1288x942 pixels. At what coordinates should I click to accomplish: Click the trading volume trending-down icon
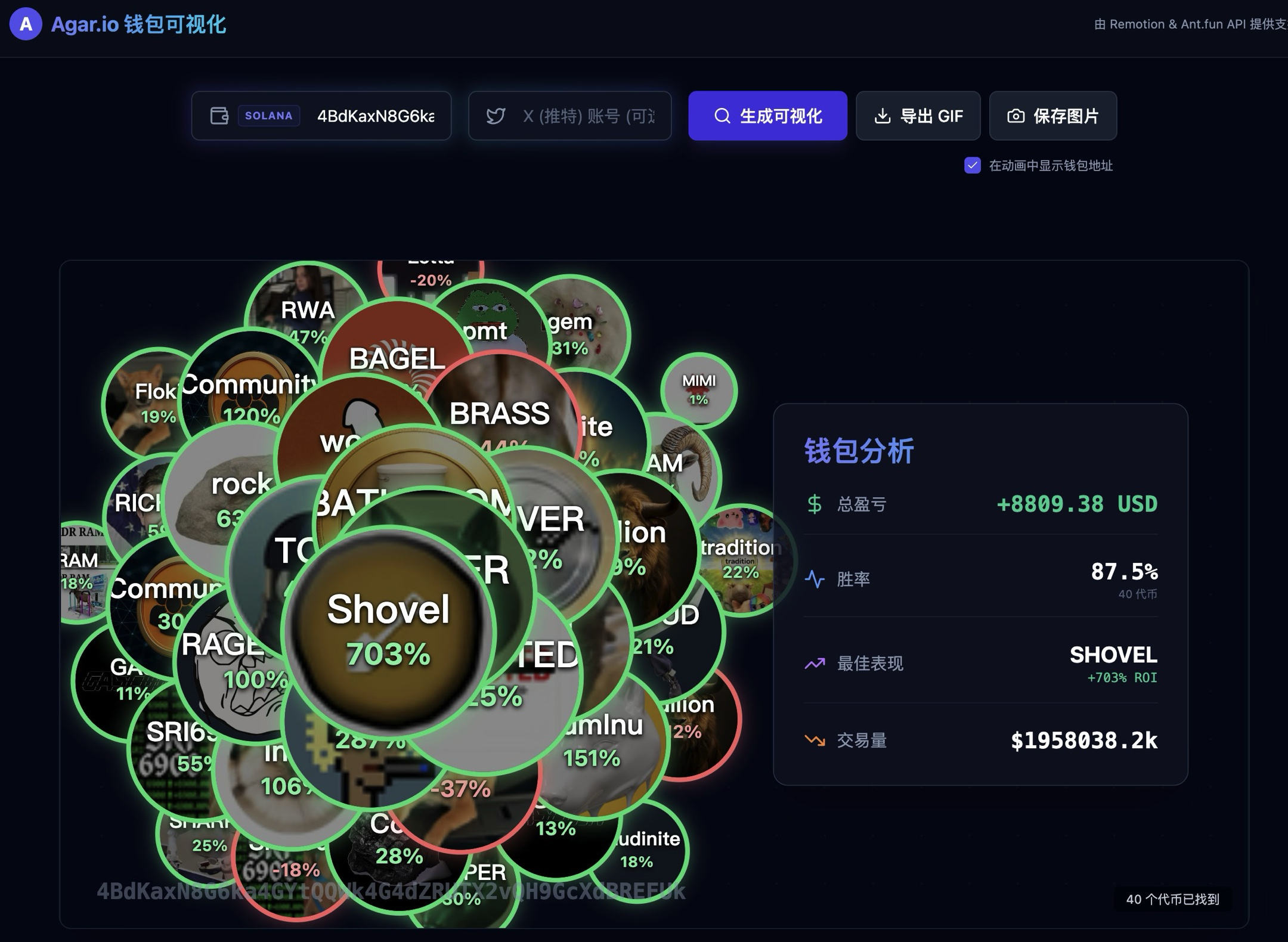(815, 740)
